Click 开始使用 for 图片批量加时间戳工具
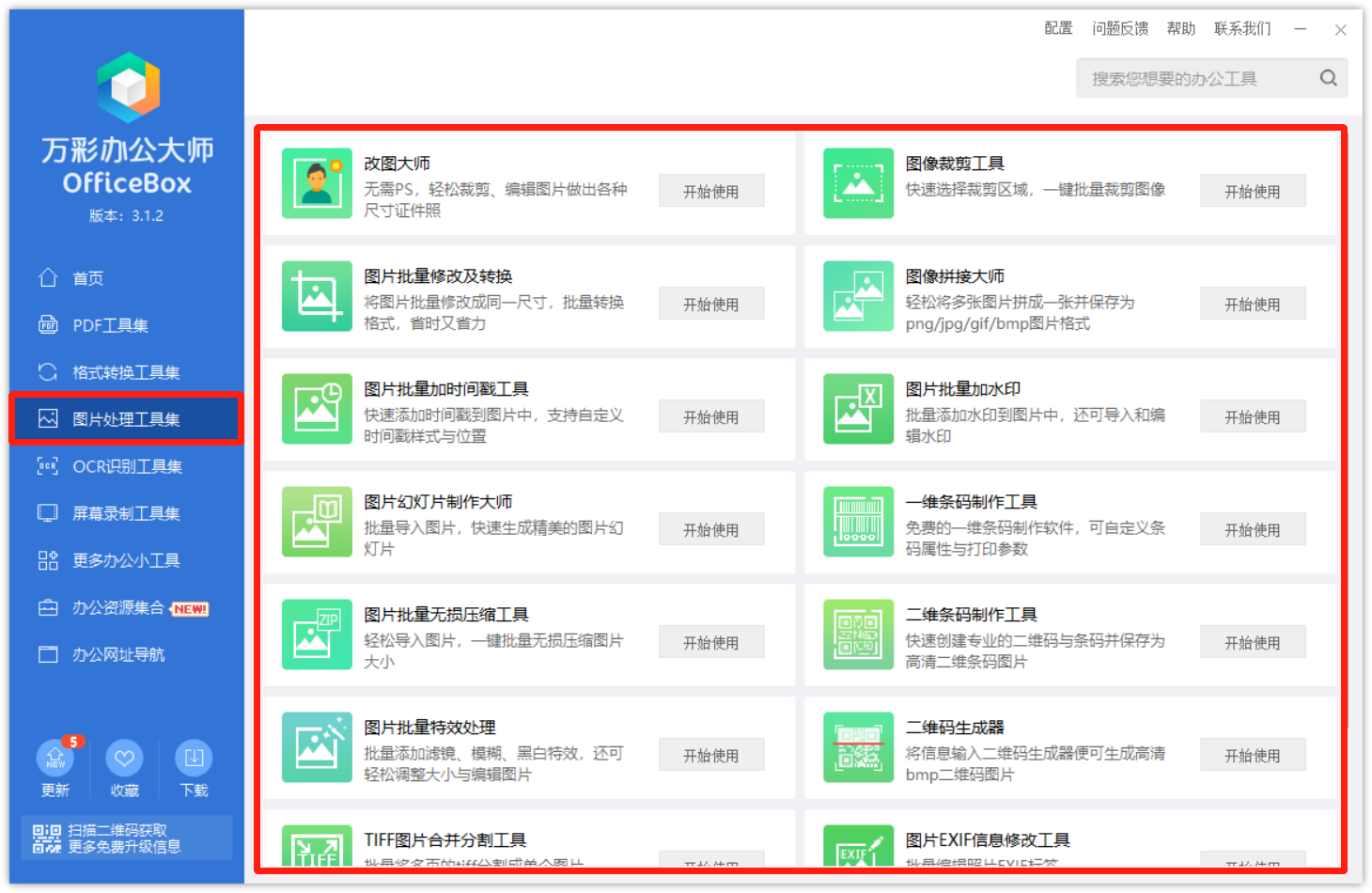1372x893 pixels. [711, 416]
